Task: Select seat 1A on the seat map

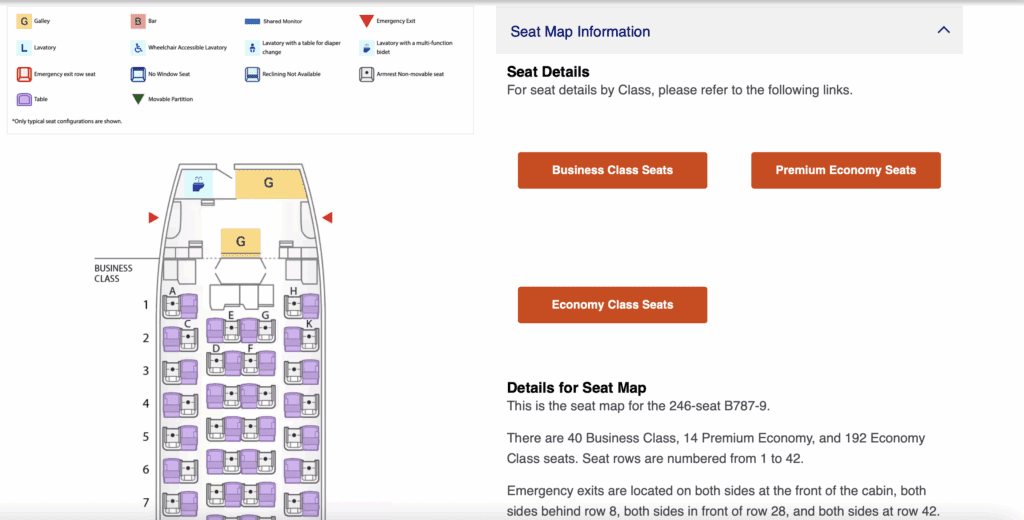Action: (180, 306)
